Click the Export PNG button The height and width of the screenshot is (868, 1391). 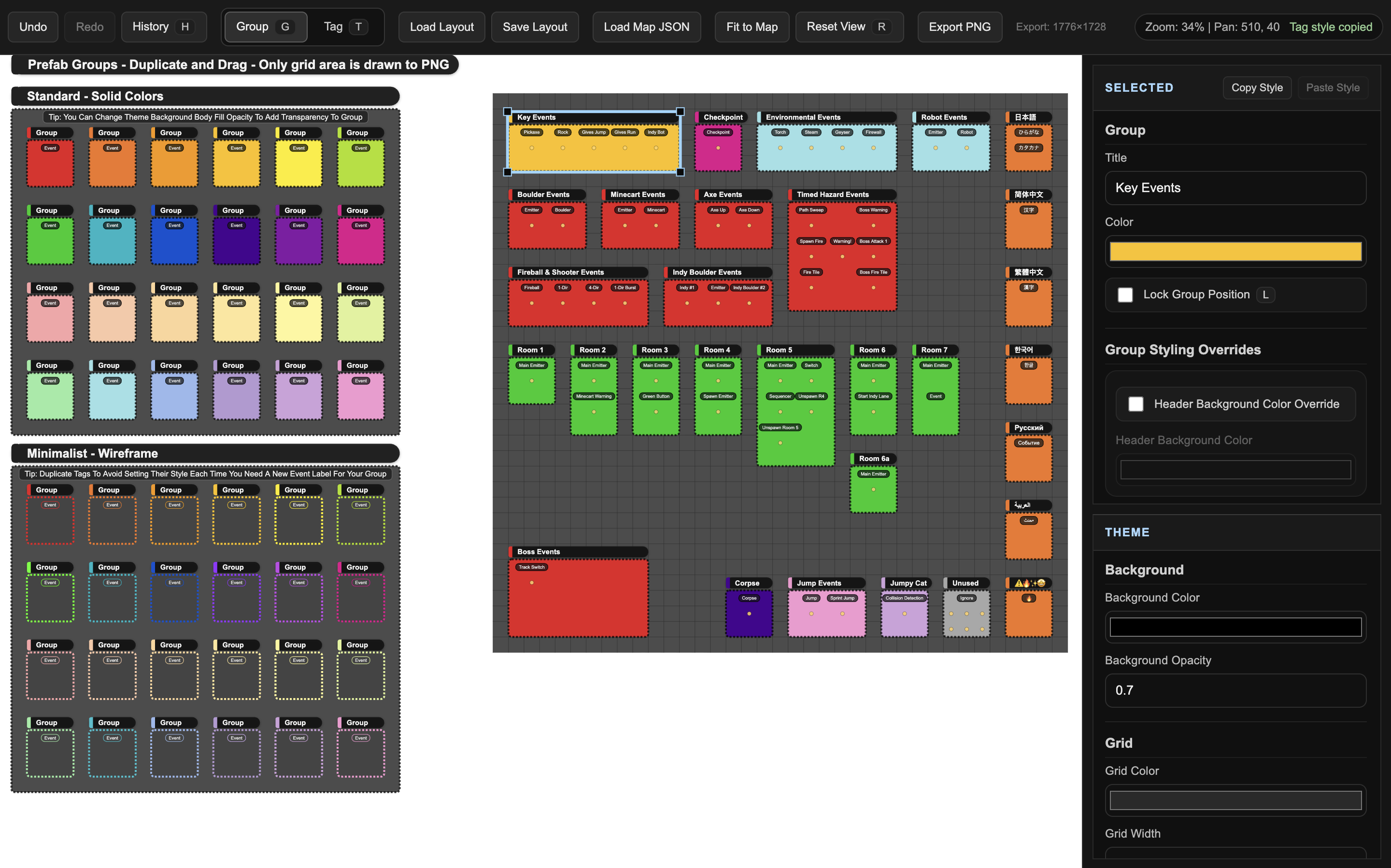(959, 27)
